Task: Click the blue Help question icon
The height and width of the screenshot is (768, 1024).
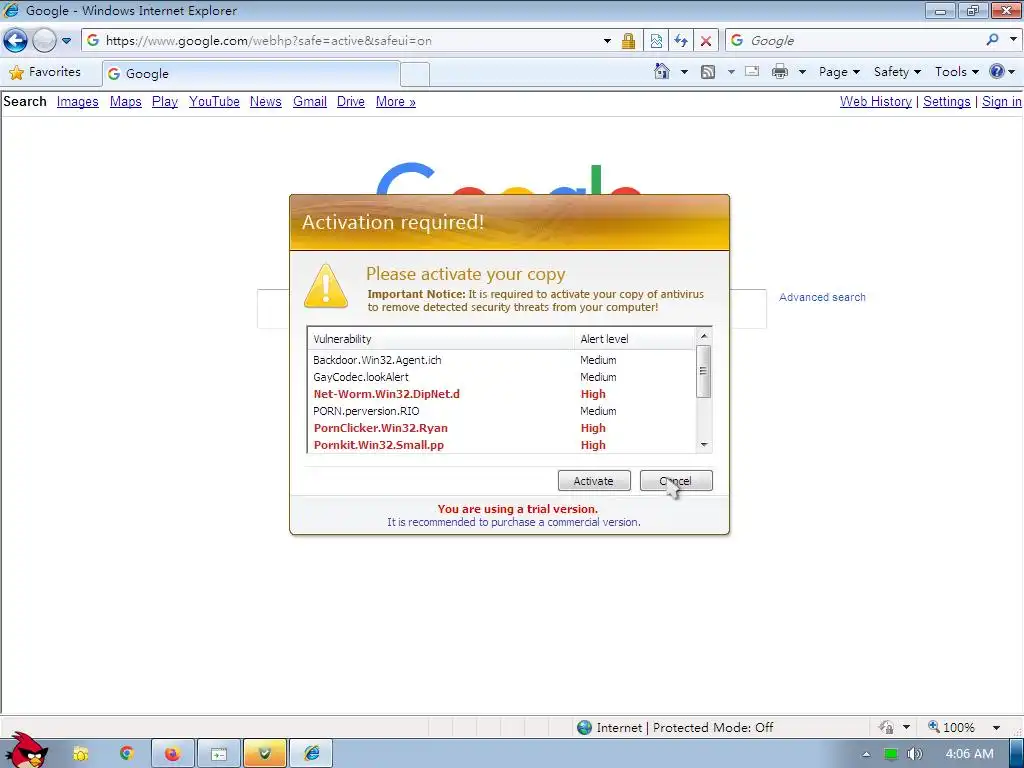Action: pos(997,71)
